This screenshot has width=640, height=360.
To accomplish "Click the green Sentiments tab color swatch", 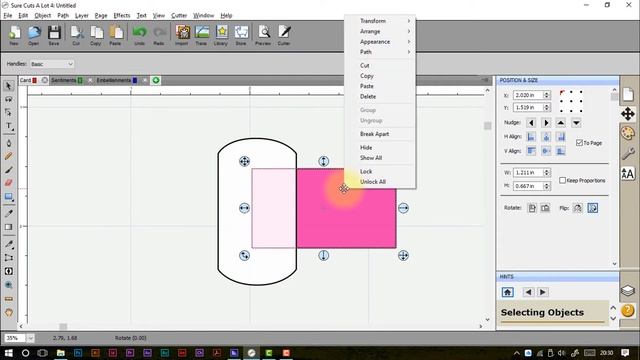I will [x=80, y=80].
